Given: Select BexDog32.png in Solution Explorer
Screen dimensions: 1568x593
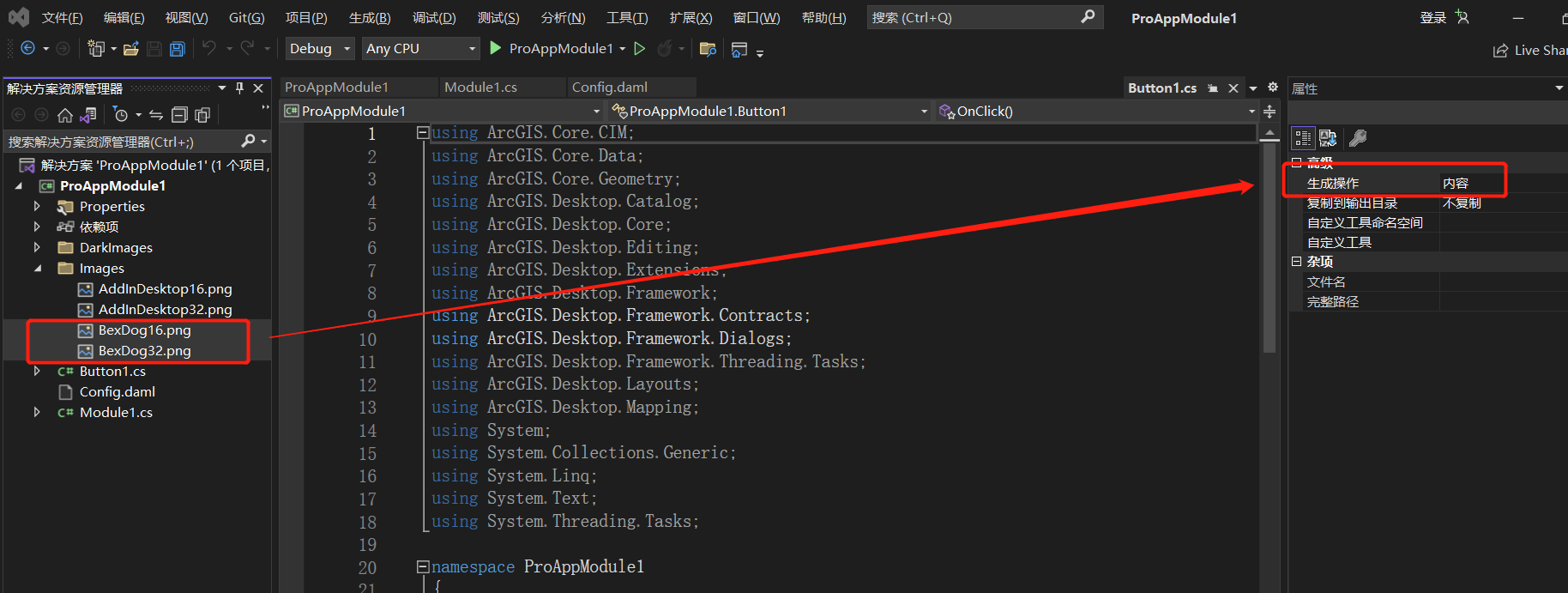Looking at the screenshot, I should (x=144, y=351).
